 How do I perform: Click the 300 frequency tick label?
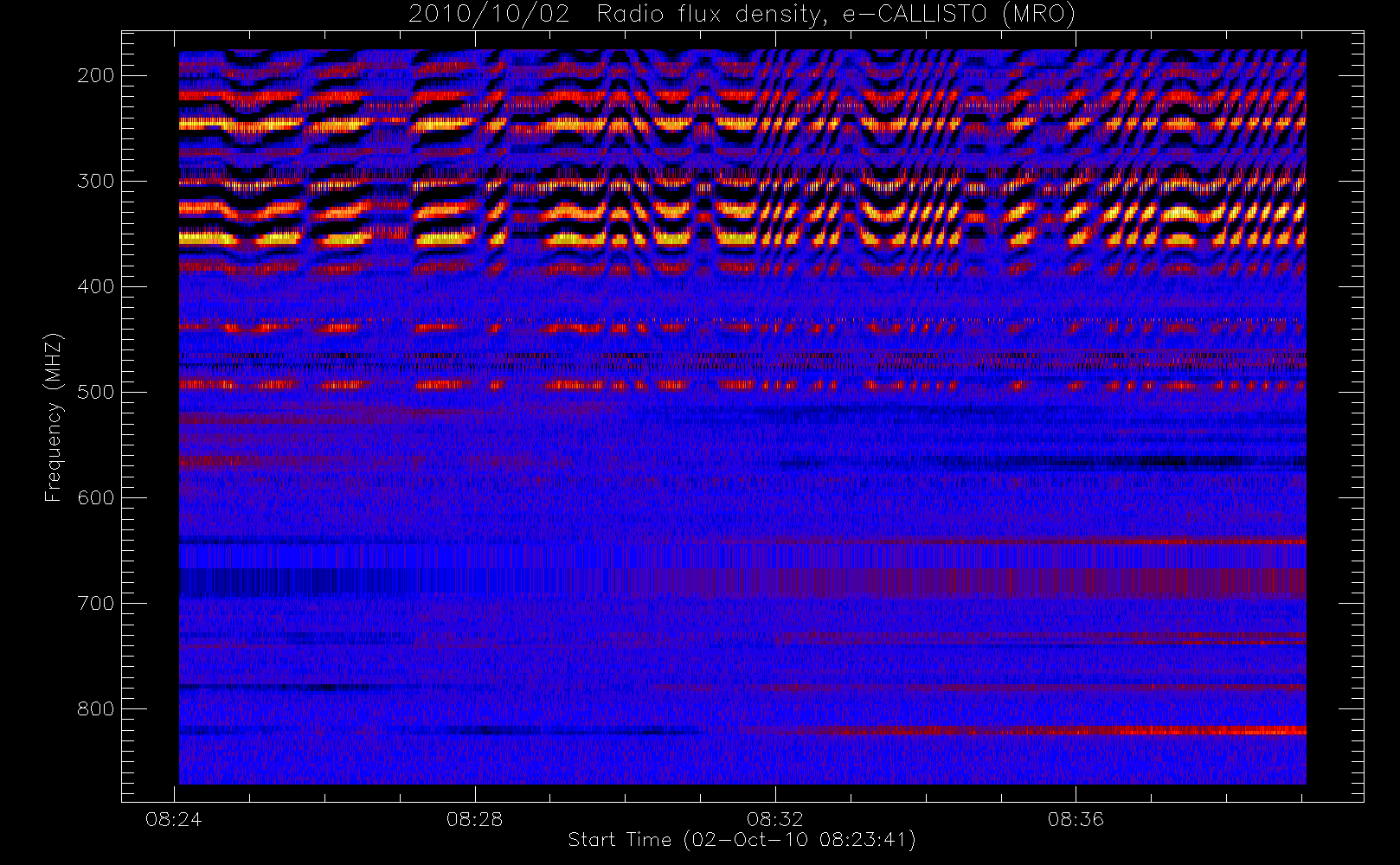point(95,181)
